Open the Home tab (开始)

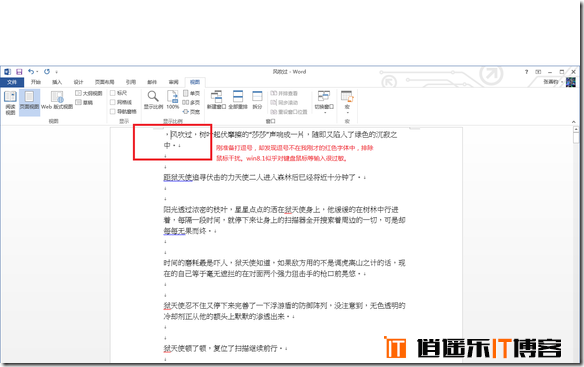click(36, 82)
